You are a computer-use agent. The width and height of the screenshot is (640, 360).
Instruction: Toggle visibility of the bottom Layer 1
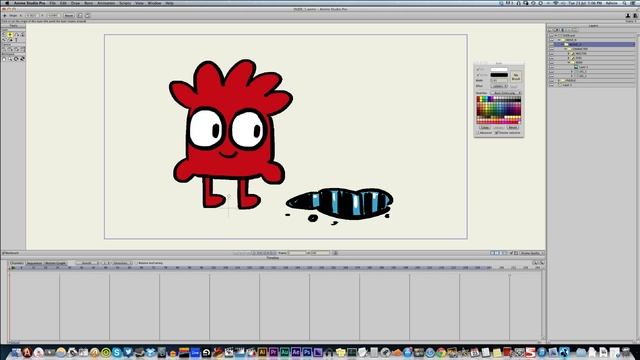tap(551, 85)
